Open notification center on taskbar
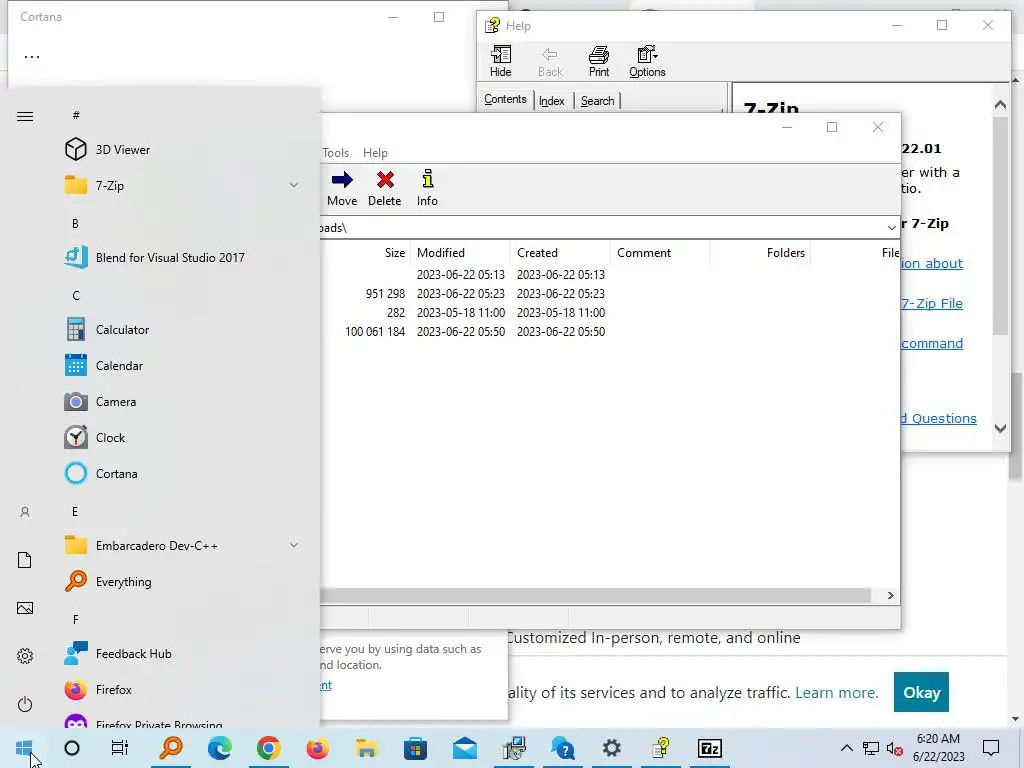Image resolution: width=1024 pixels, height=768 pixels. (991, 748)
